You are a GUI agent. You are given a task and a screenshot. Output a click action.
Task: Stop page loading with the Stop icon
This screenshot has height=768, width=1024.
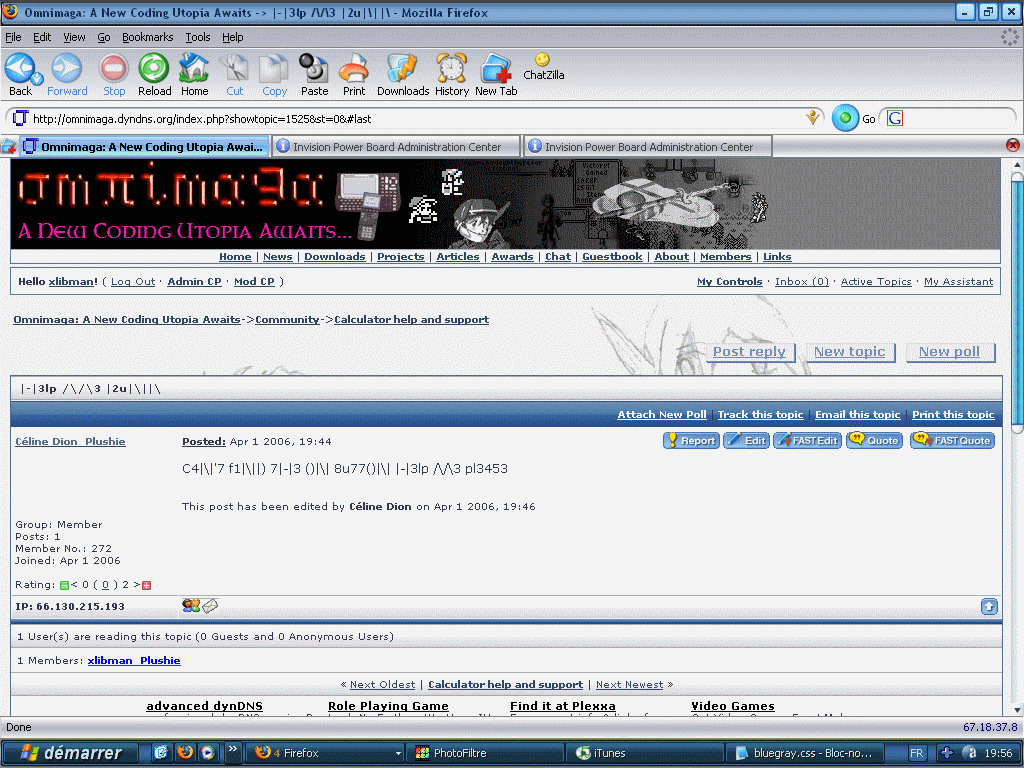coord(114,74)
